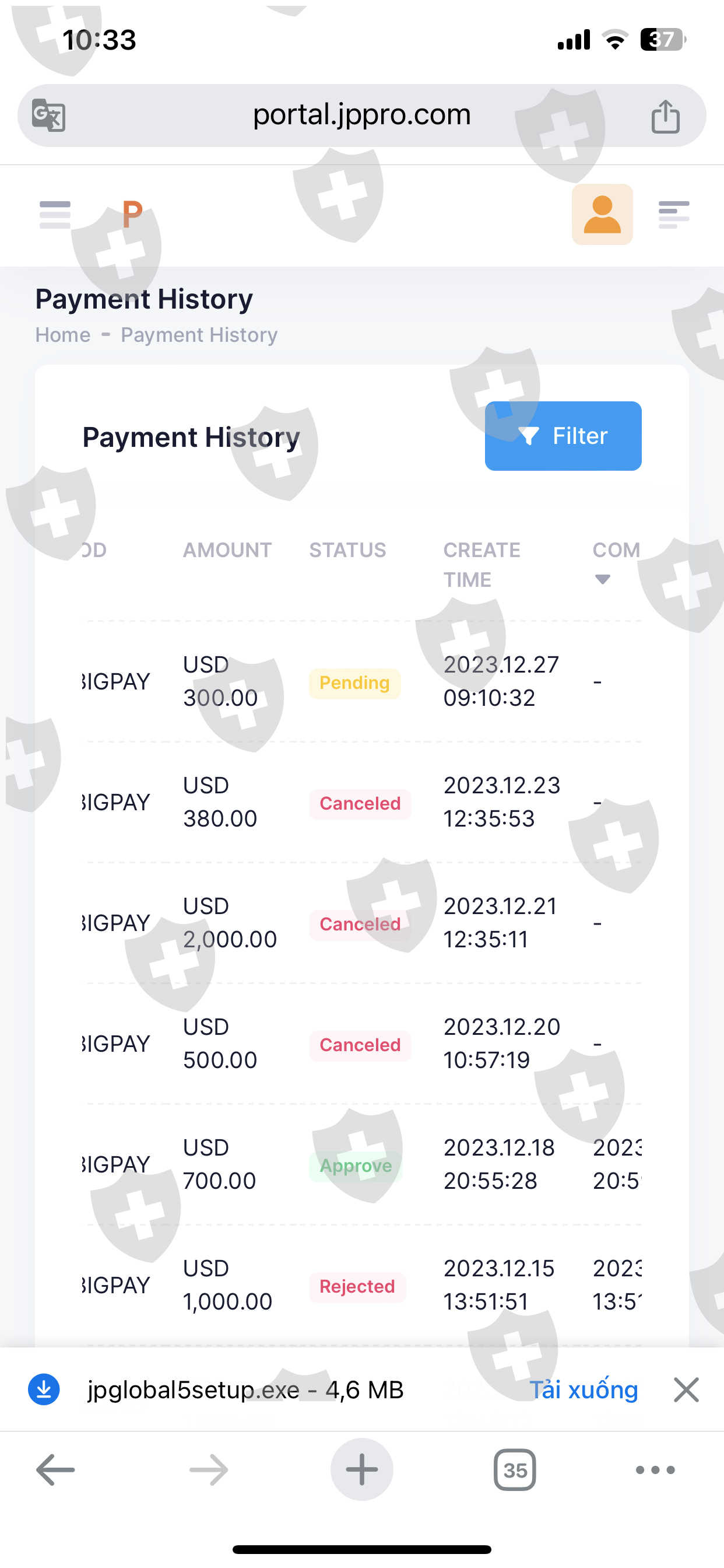Sort by CREATE TIME column header
724x1568 pixels.
482,564
